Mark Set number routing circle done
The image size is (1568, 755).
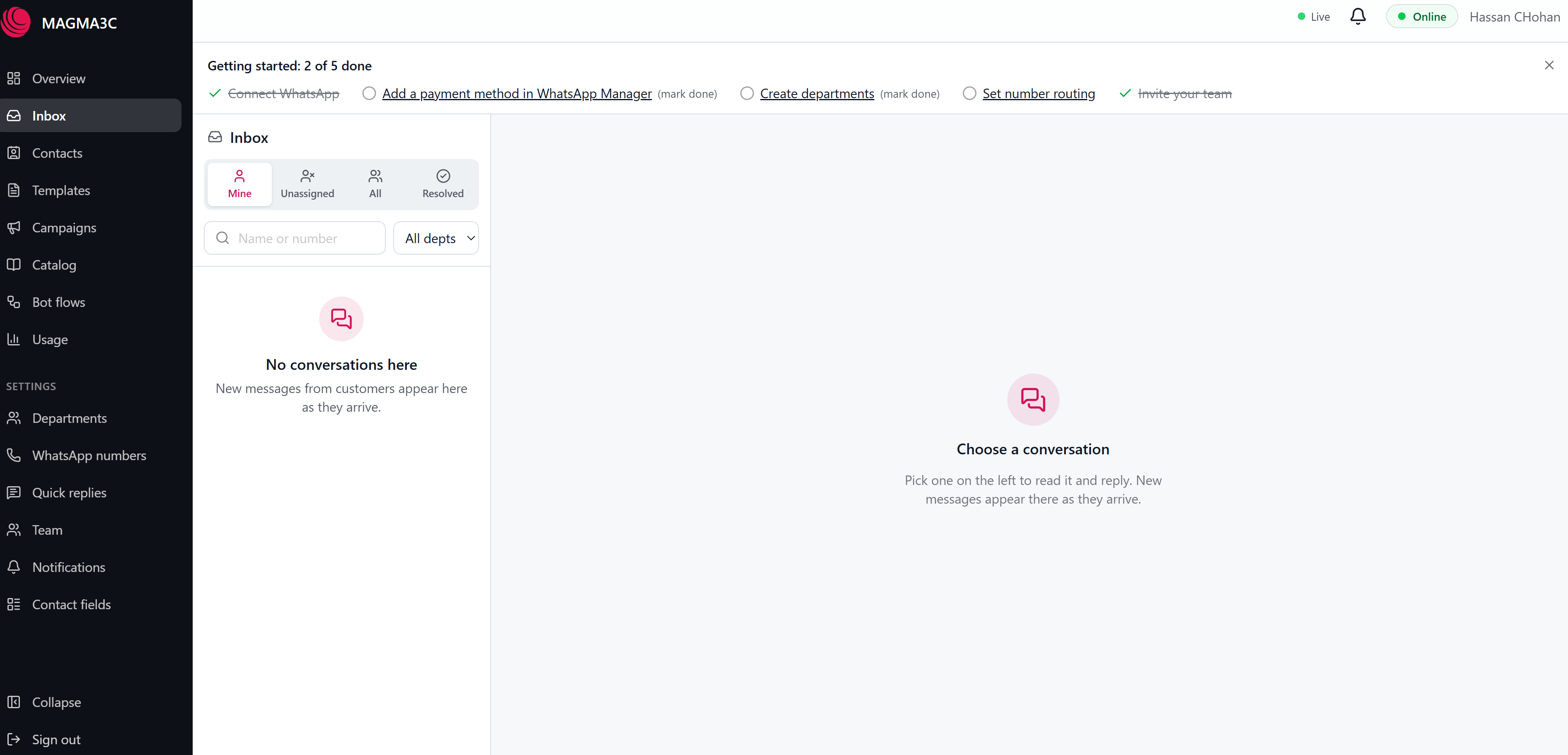969,93
